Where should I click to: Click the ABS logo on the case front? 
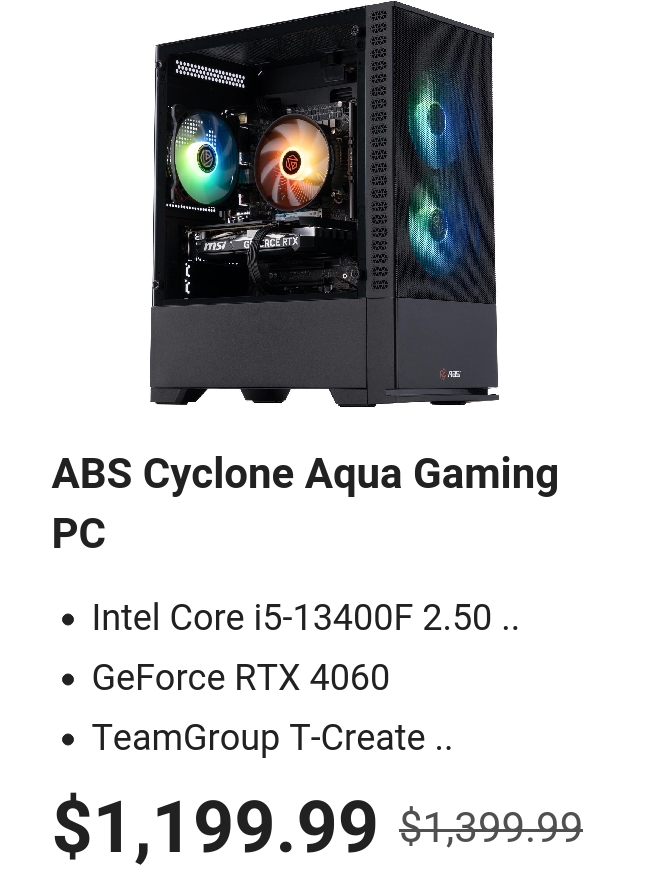point(450,374)
